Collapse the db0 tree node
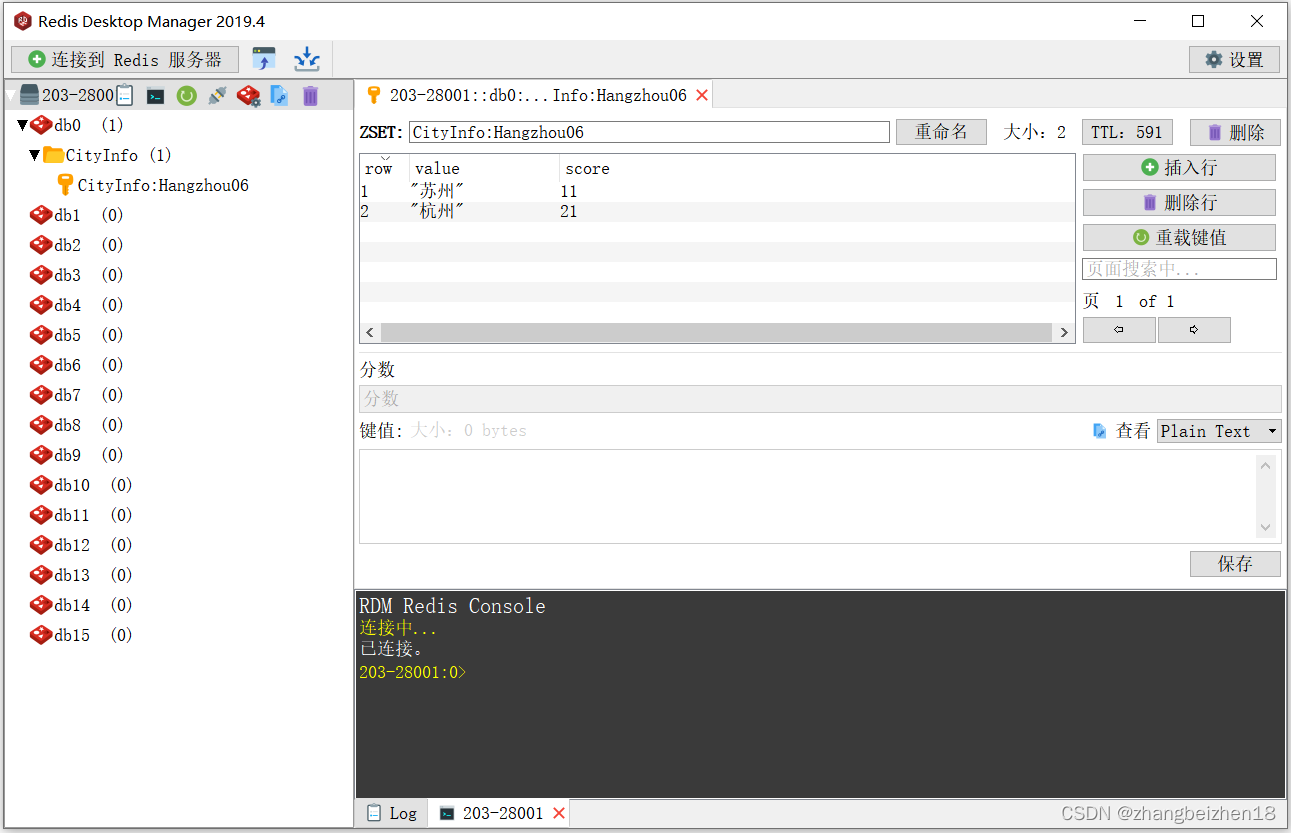1291x833 pixels. (x=24, y=124)
